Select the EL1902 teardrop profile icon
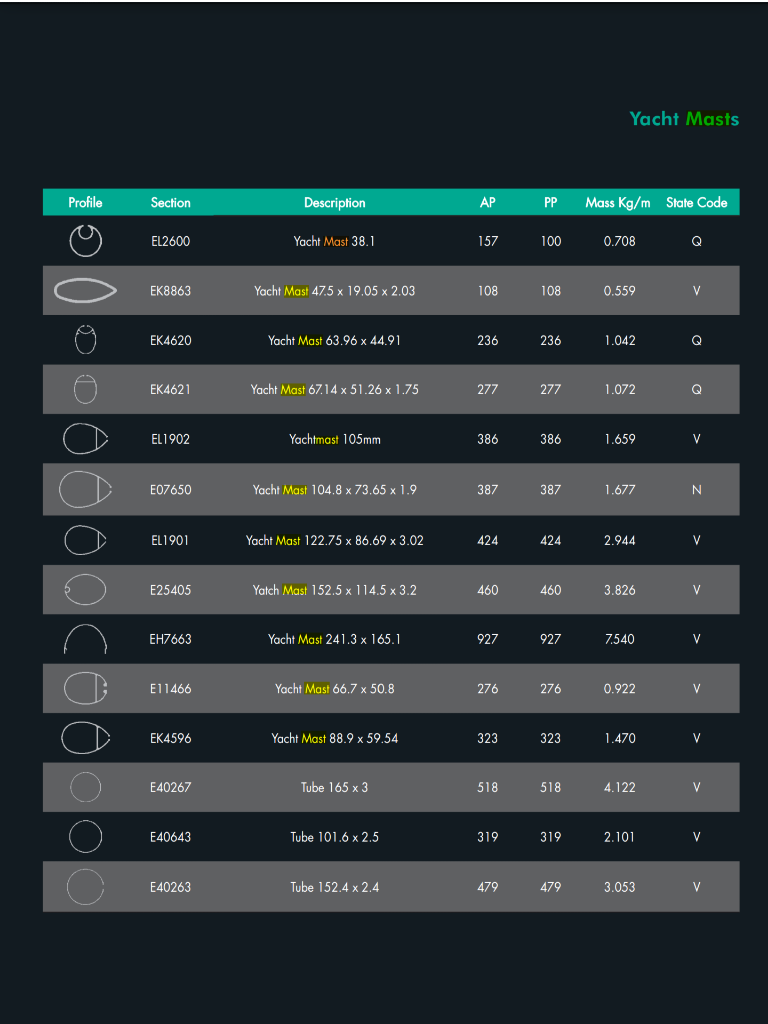This screenshot has width=768, height=1024. click(x=86, y=439)
